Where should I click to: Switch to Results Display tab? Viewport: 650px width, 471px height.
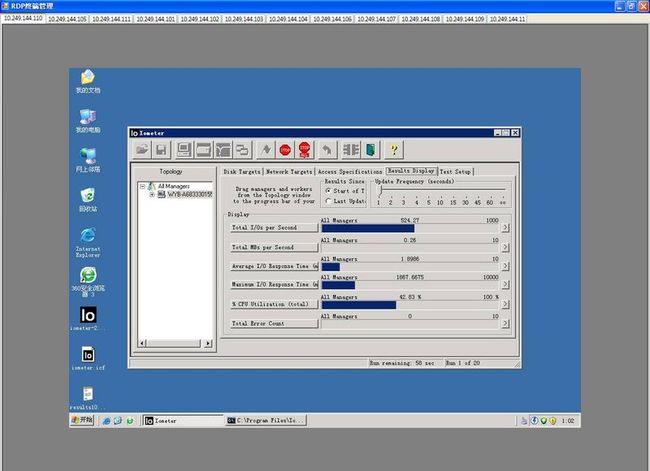click(x=411, y=171)
